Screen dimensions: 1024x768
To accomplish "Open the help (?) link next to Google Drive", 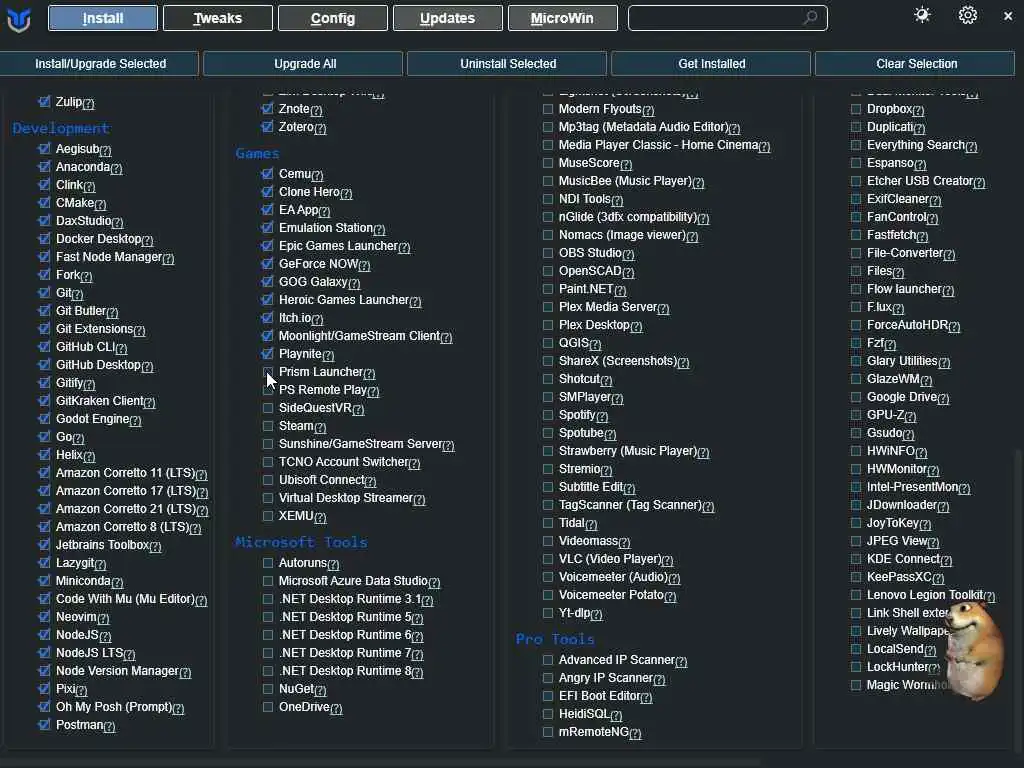I will point(943,398).
